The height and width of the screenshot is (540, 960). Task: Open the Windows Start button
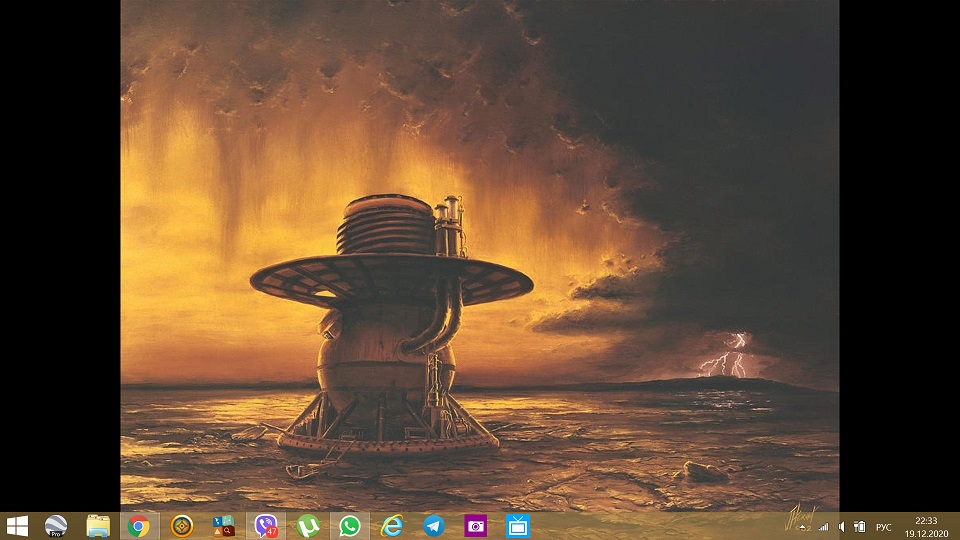tap(17, 526)
